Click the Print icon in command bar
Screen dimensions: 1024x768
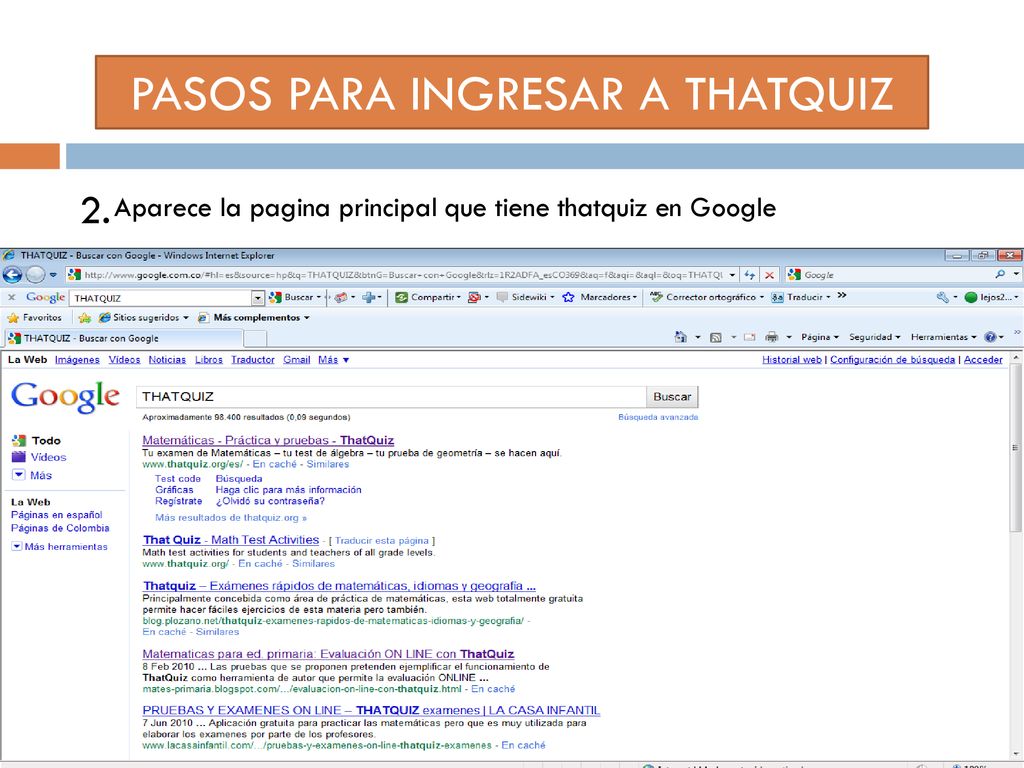tap(771, 337)
